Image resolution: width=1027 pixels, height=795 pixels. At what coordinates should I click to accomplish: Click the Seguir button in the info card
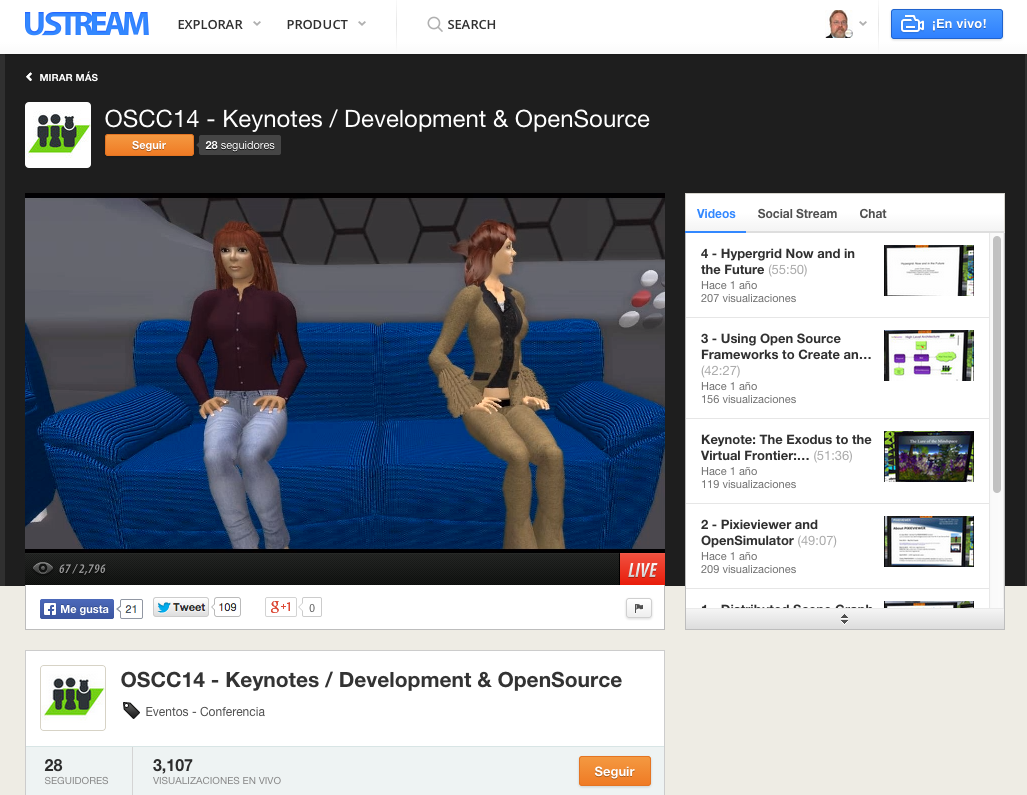coord(614,771)
